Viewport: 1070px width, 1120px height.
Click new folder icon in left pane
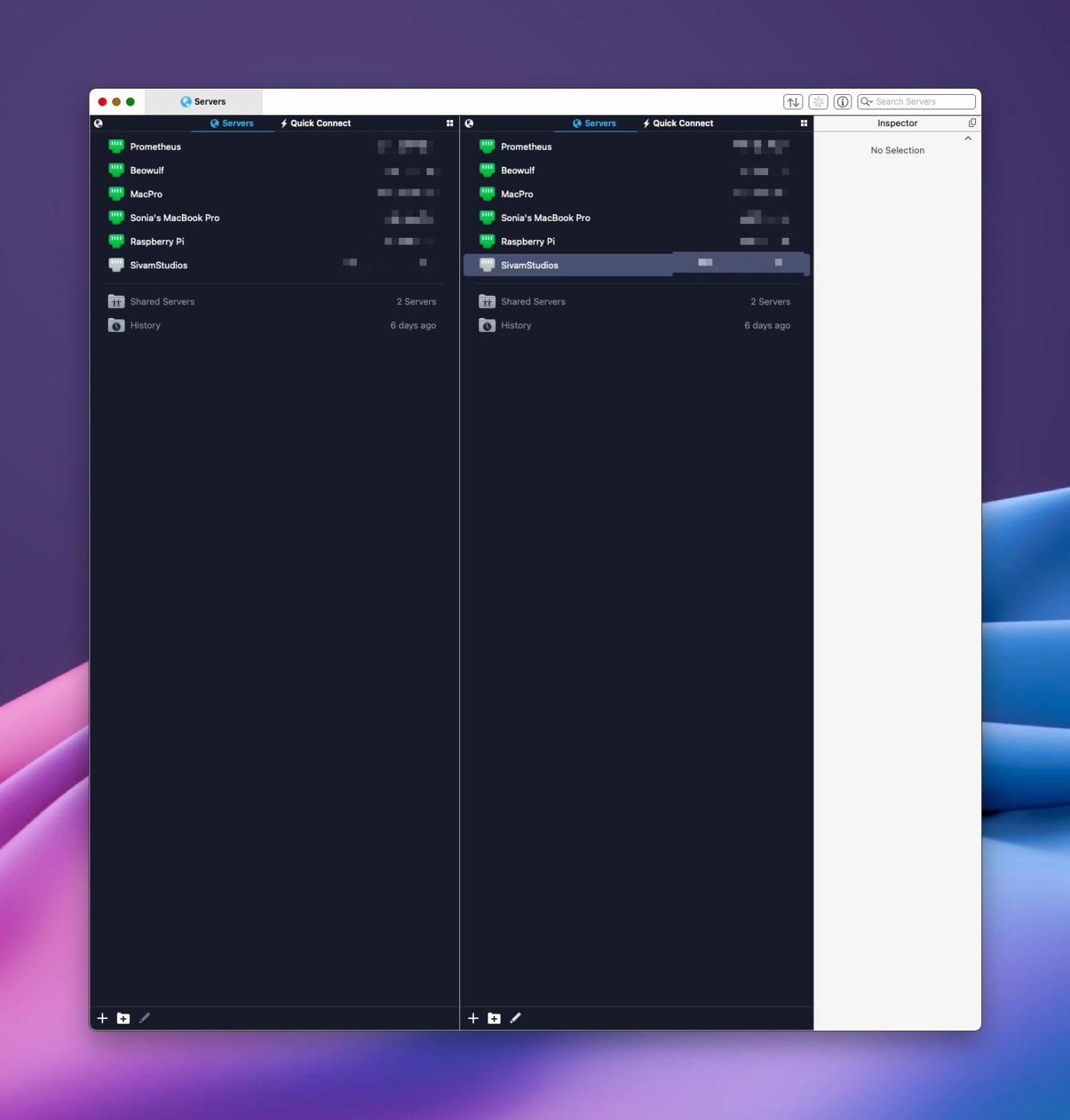click(123, 1018)
